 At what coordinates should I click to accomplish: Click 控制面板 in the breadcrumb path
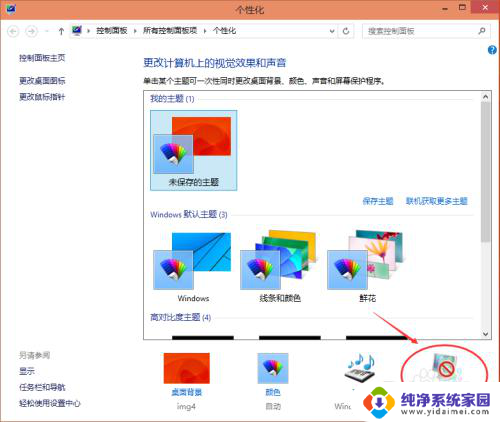coord(112,31)
